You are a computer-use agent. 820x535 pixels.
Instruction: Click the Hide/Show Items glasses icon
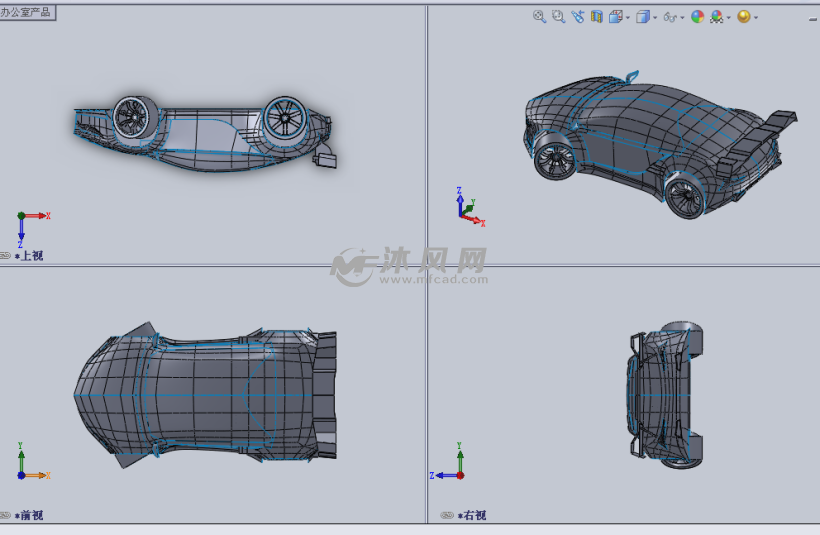(x=670, y=16)
